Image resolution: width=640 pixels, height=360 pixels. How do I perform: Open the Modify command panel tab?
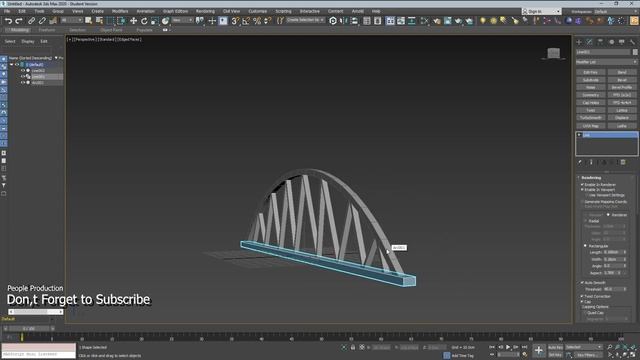click(589, 42)
